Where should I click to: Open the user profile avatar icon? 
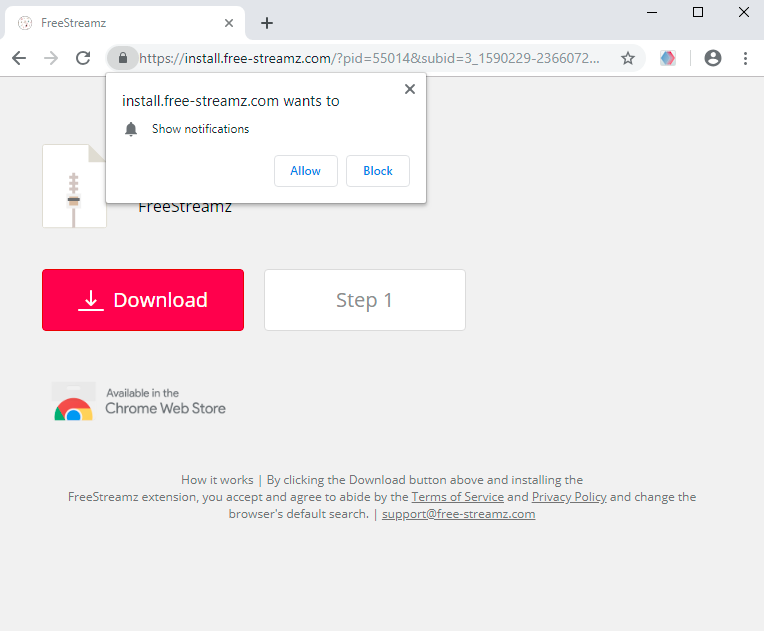tap(713, 58)
